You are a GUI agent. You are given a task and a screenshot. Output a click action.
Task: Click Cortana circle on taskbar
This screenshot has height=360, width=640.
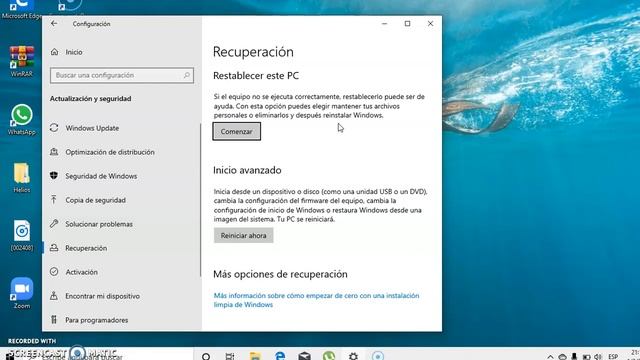click(206, 356)
